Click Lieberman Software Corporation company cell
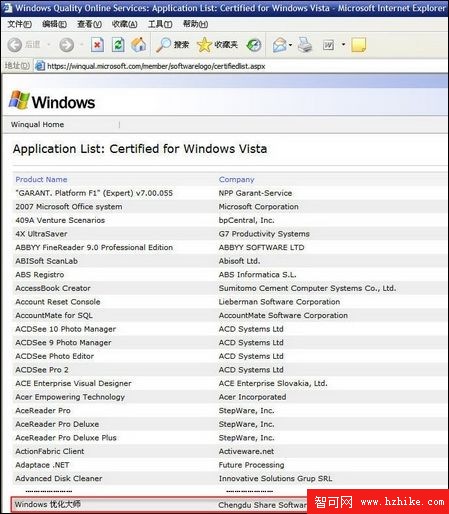 point(279,302)
